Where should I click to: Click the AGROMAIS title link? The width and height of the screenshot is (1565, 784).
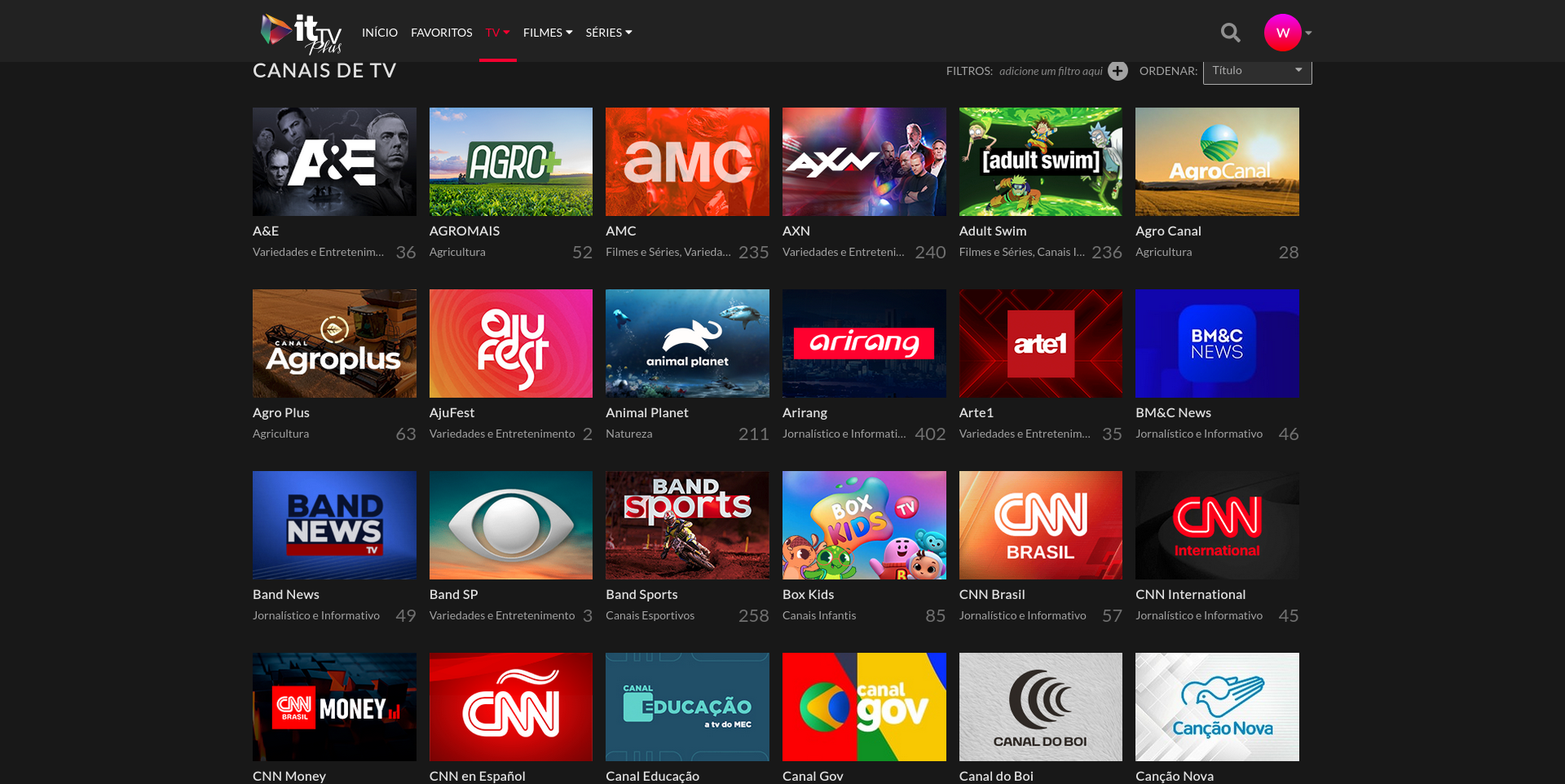465,231
